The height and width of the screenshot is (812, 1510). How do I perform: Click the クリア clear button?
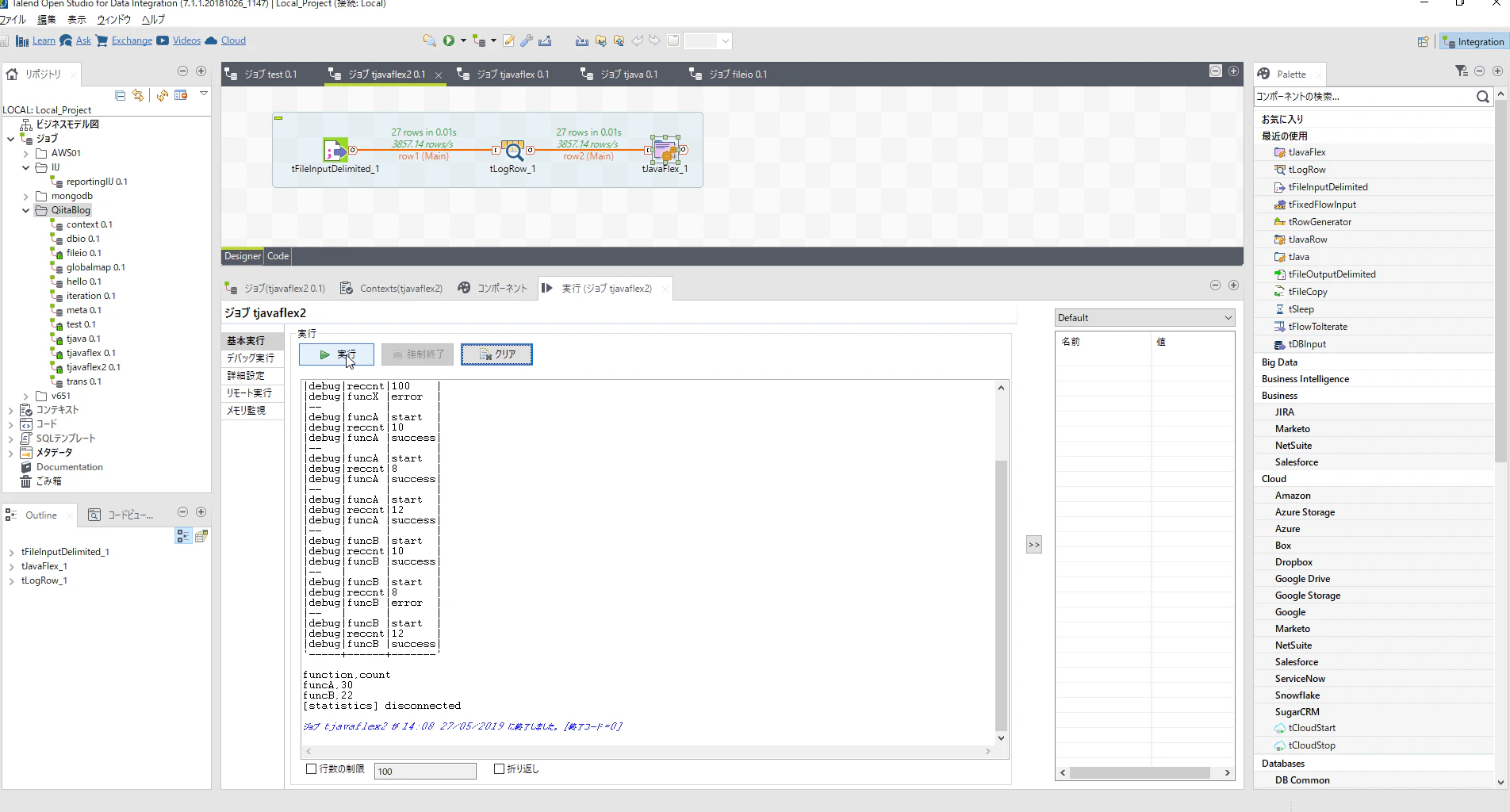click(496, 354)
